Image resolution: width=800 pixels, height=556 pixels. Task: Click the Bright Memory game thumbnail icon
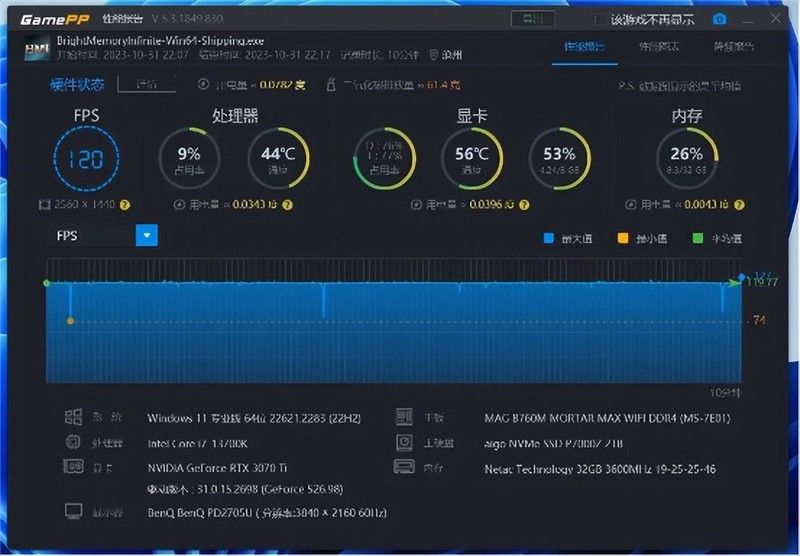(37, 48)
